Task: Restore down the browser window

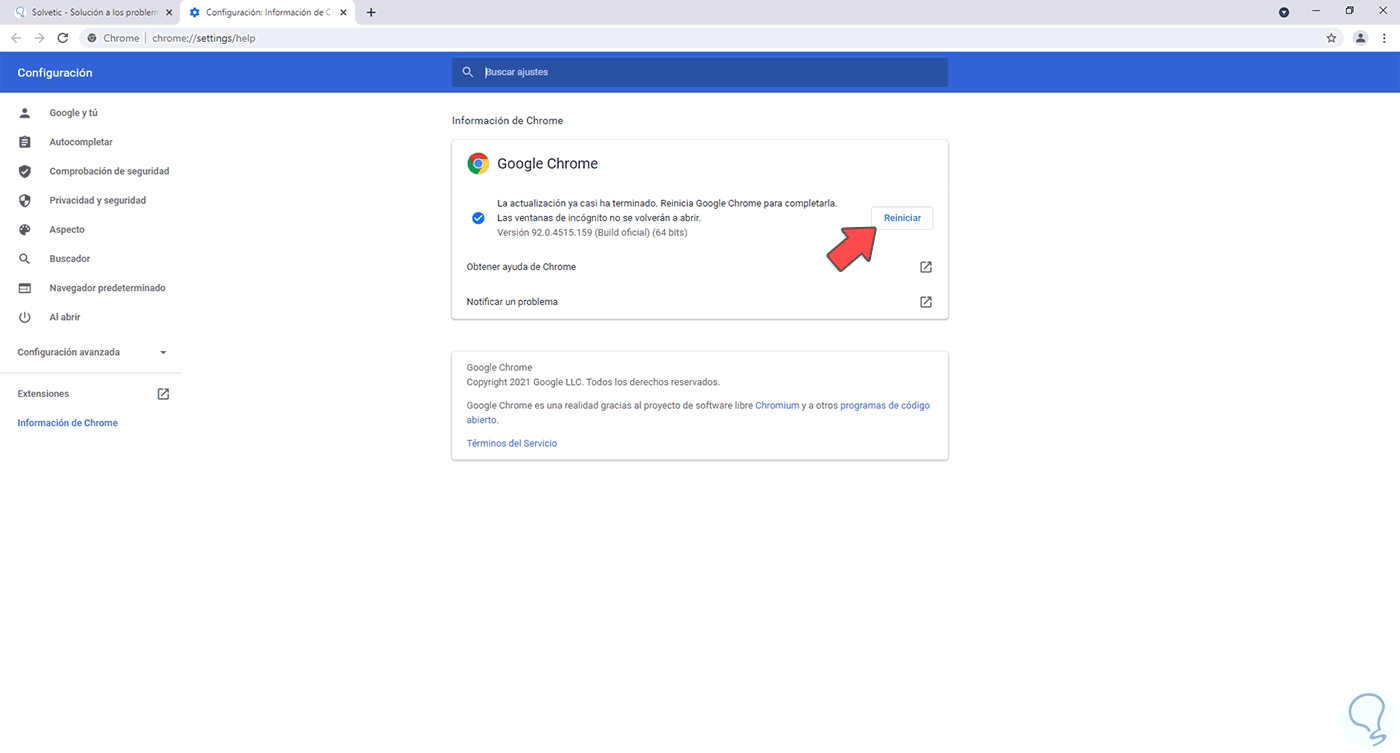Action: 1349,11
